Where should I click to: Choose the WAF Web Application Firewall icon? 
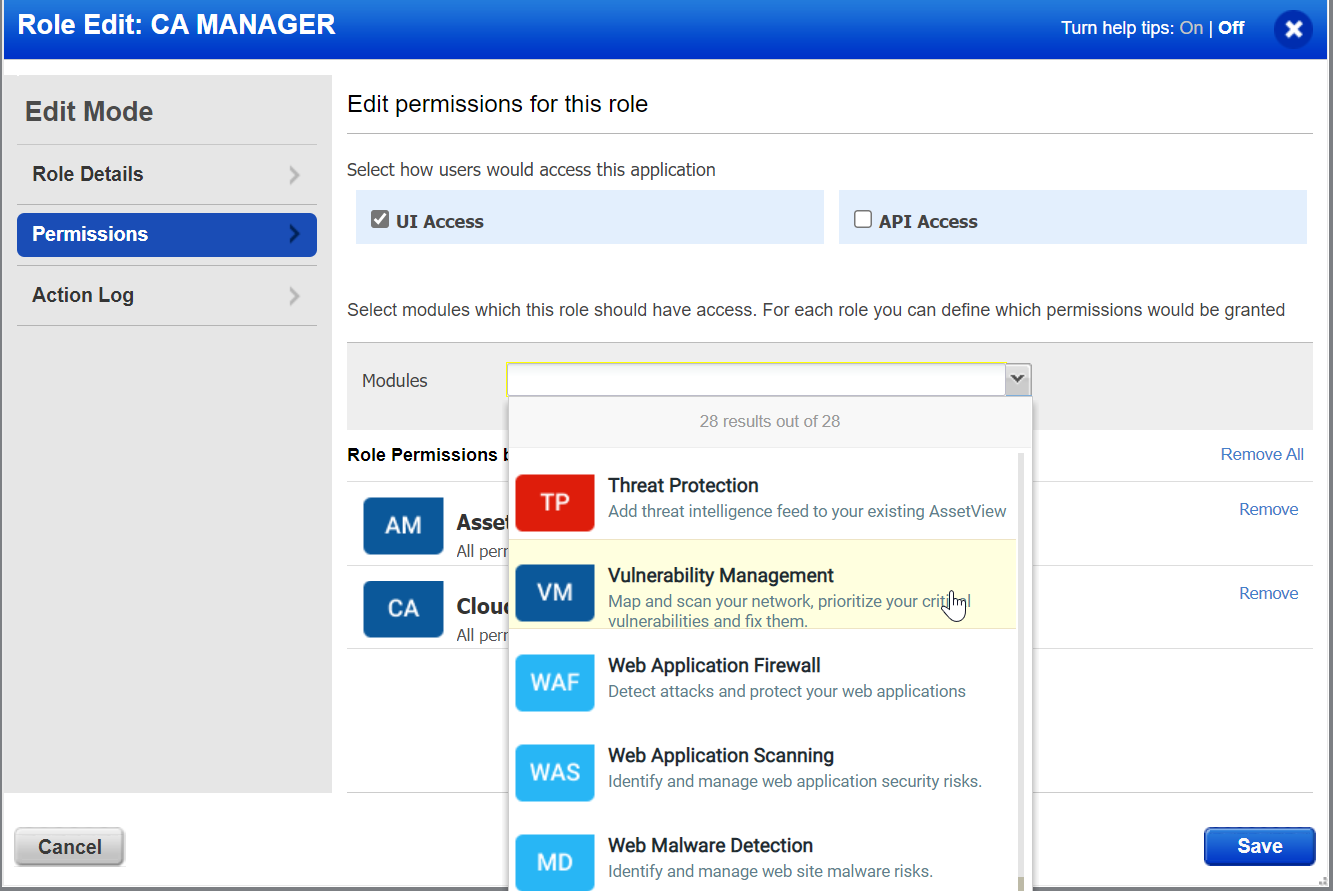pyautogui.click(x=554, y=683)
